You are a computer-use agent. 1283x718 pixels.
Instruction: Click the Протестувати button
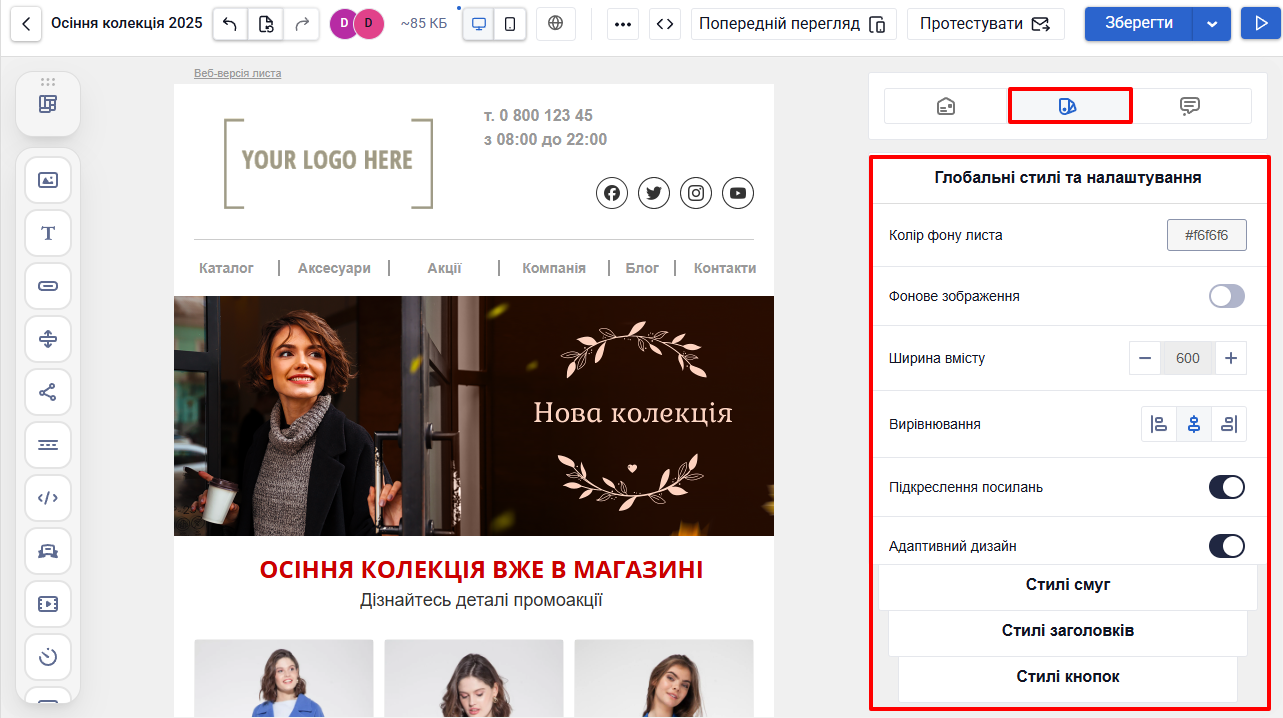tap(985, 24)
